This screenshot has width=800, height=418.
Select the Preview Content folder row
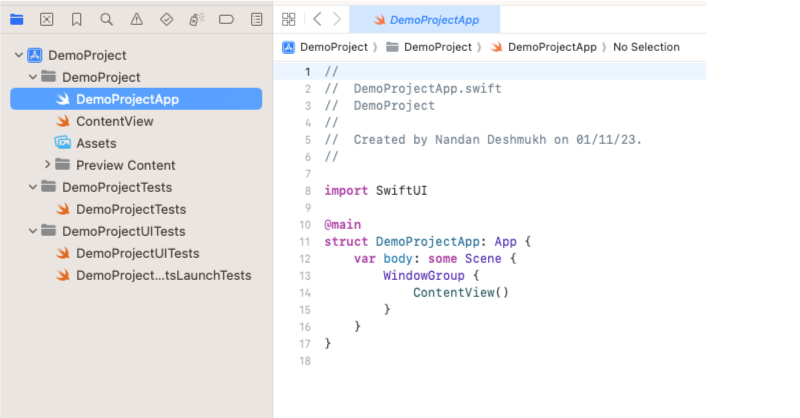tap(136, 165)
